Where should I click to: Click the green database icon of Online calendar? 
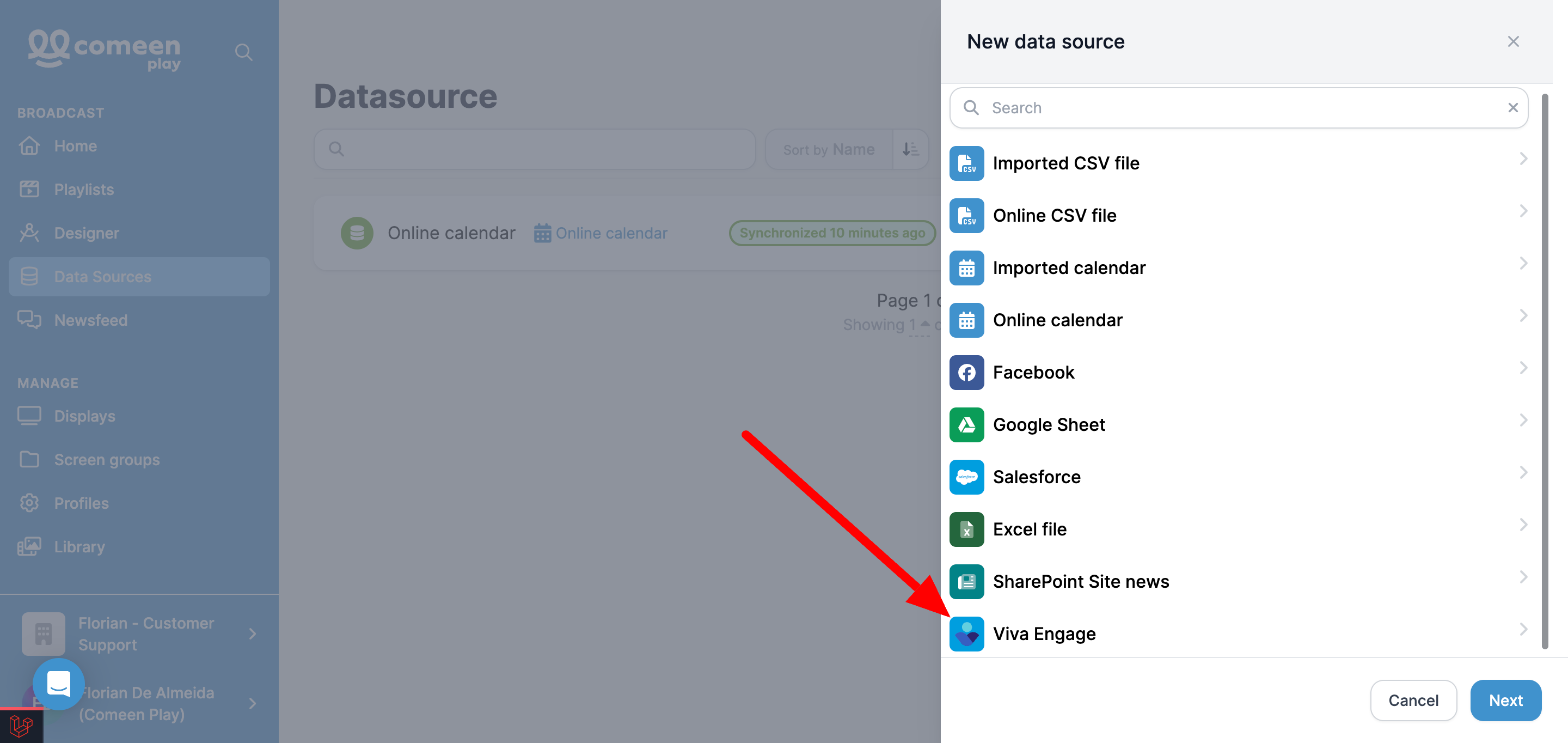(x=357, y=233)
